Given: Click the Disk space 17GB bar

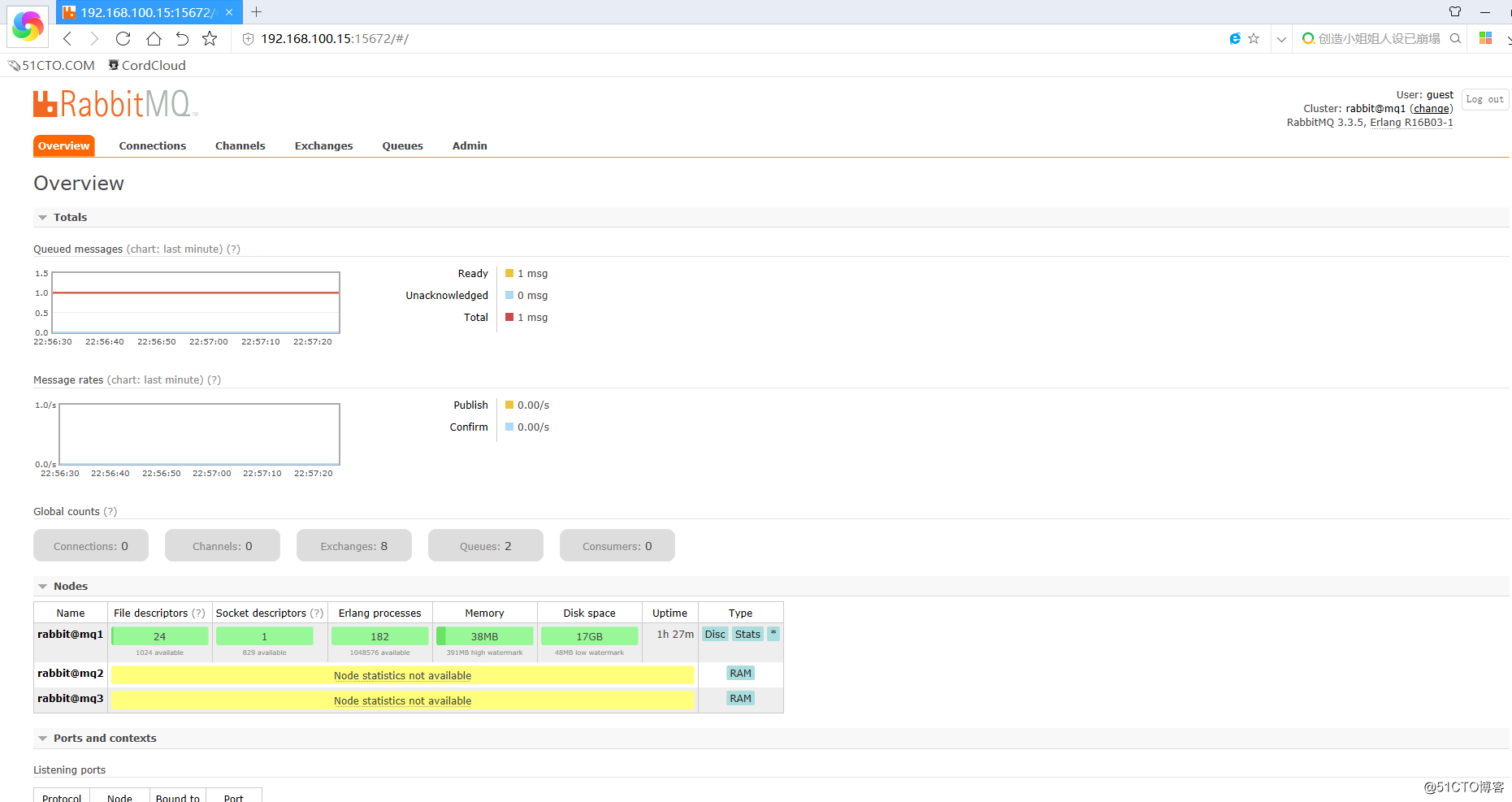Looking at the screenshot, I should (x=589, y=635).
